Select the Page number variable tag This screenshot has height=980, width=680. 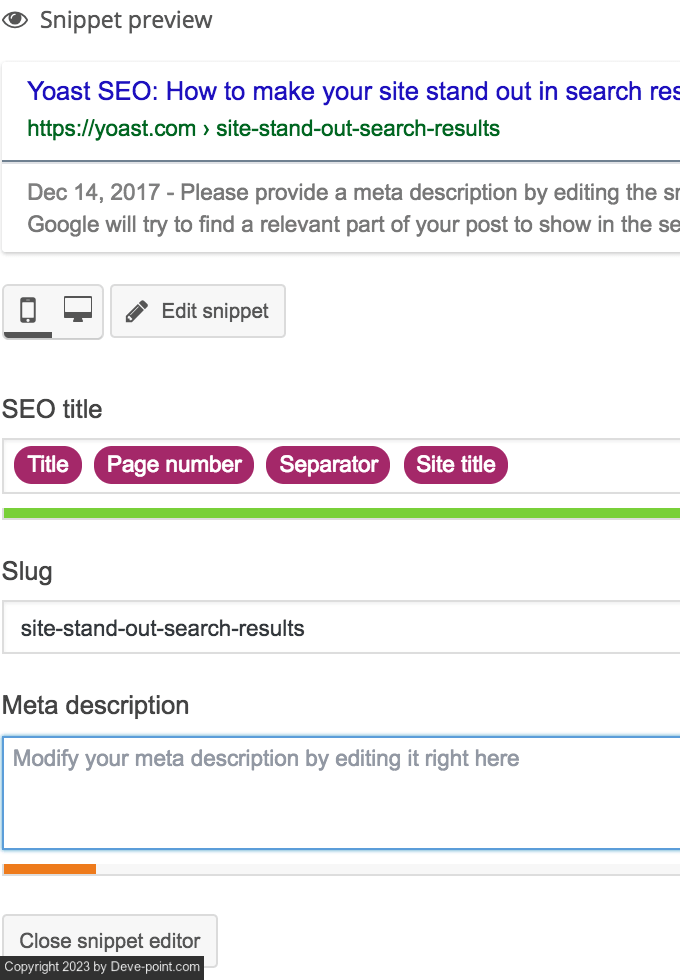(174, 465)
